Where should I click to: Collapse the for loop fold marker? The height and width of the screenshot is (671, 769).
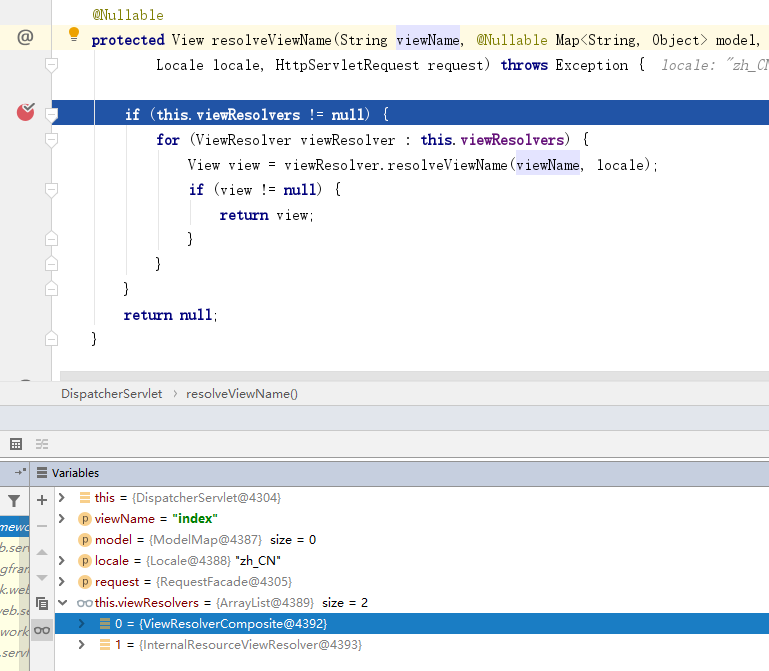(51, 140)
